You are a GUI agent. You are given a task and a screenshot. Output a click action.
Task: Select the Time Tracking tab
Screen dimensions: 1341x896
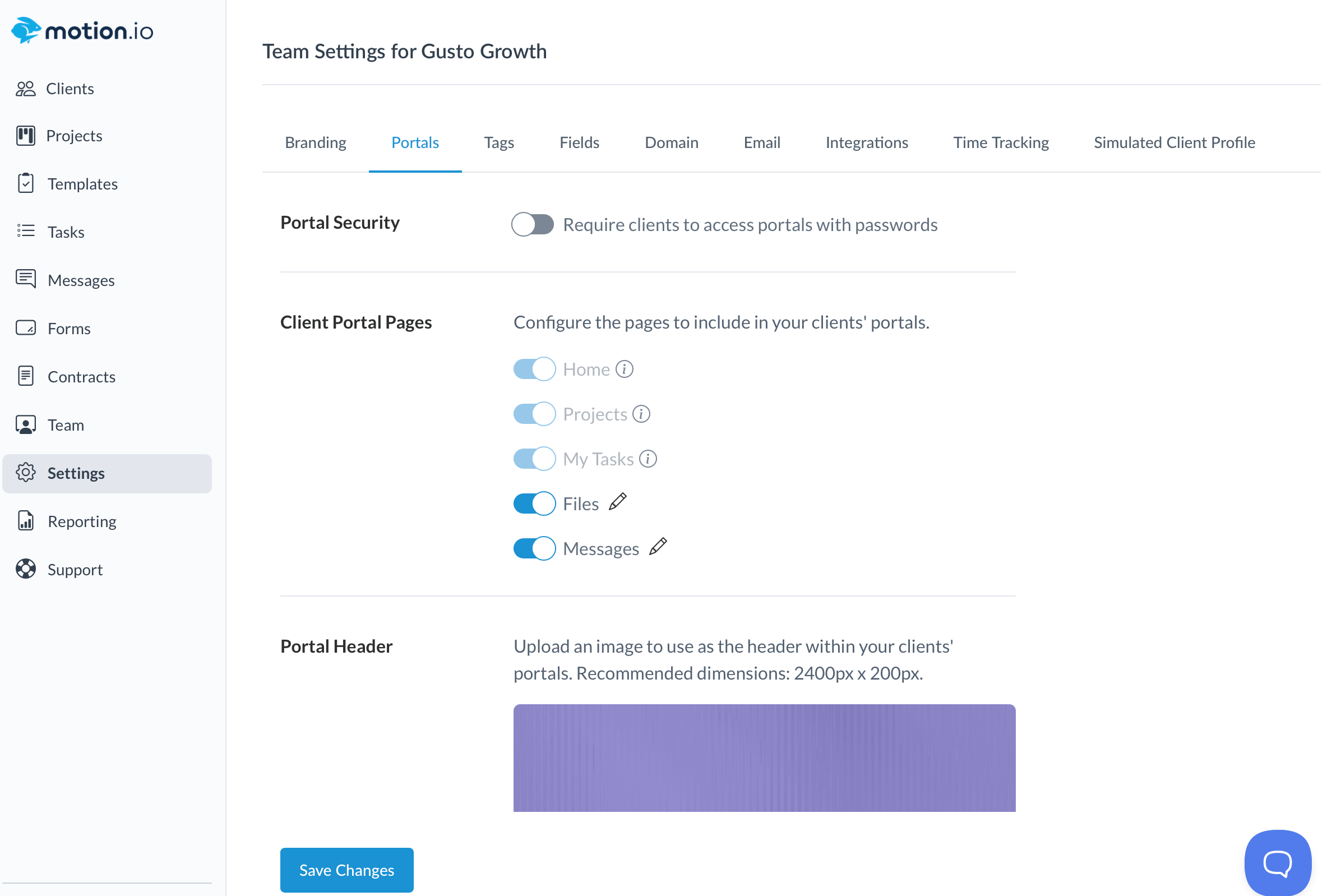point(1001,142)
